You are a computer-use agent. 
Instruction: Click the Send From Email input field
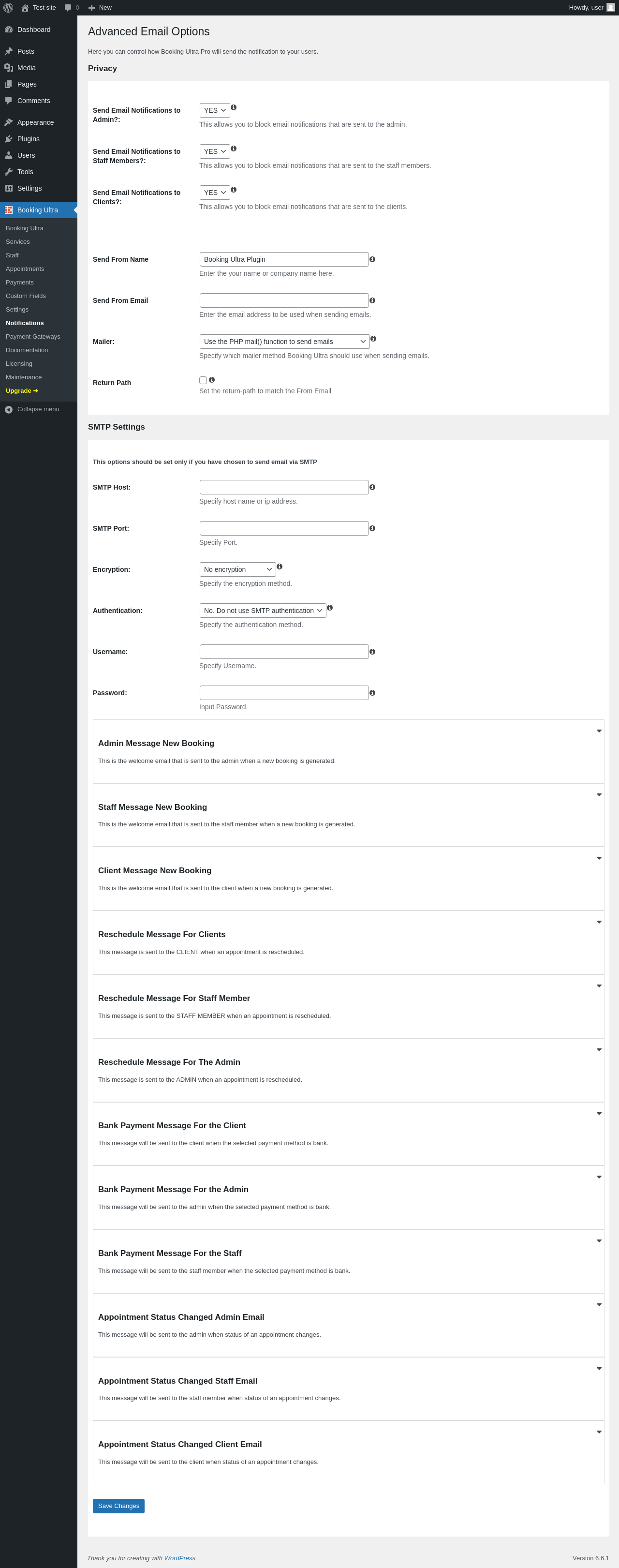[x=284, y=301]
